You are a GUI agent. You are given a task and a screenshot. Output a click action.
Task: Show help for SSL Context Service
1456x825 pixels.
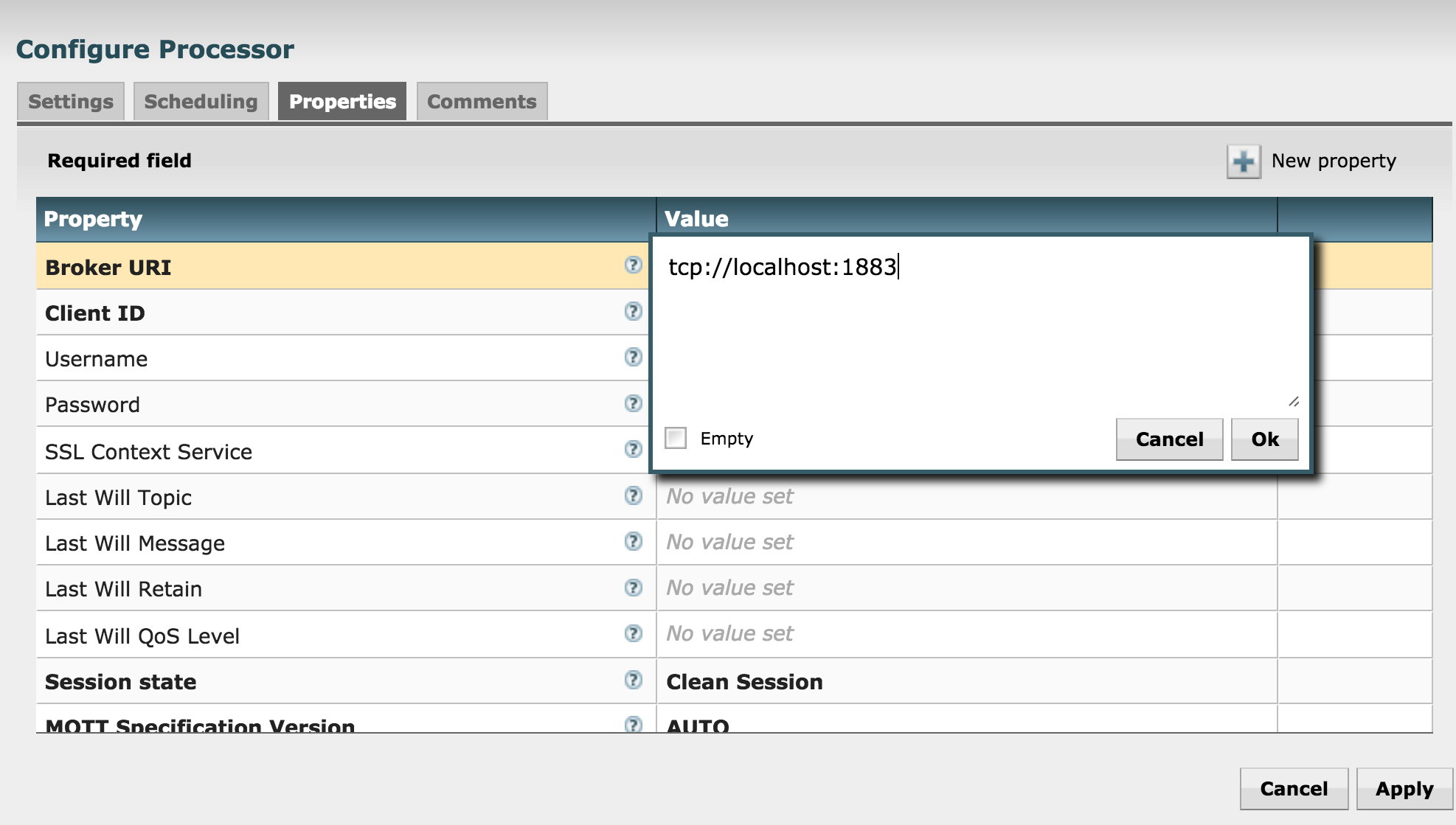tap(633, 449)
